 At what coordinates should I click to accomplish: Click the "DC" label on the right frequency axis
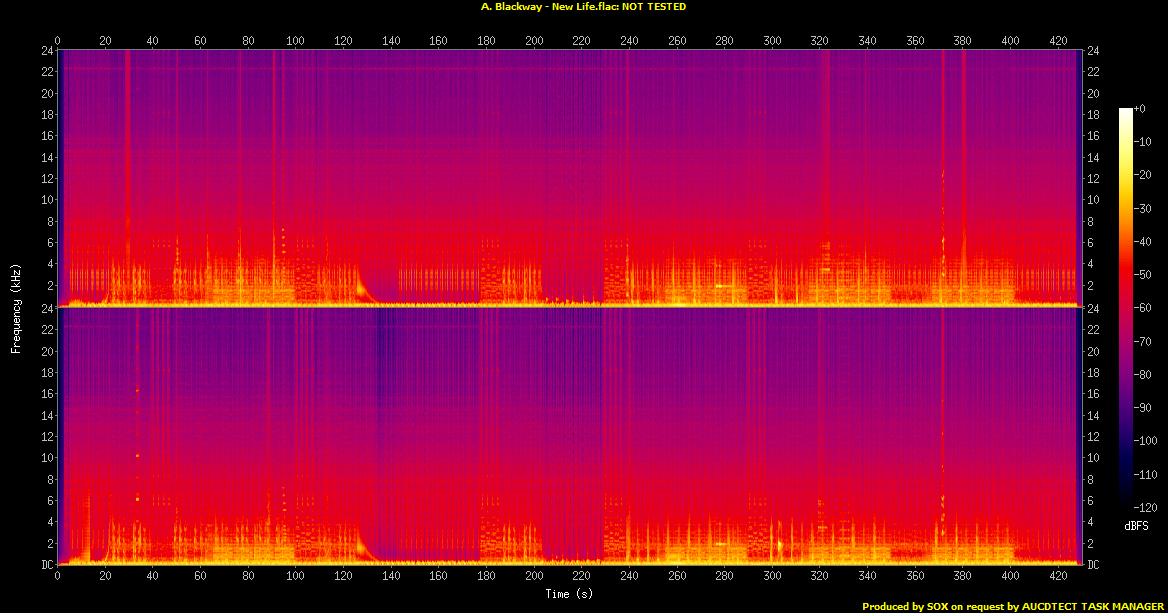(1093, 565)
